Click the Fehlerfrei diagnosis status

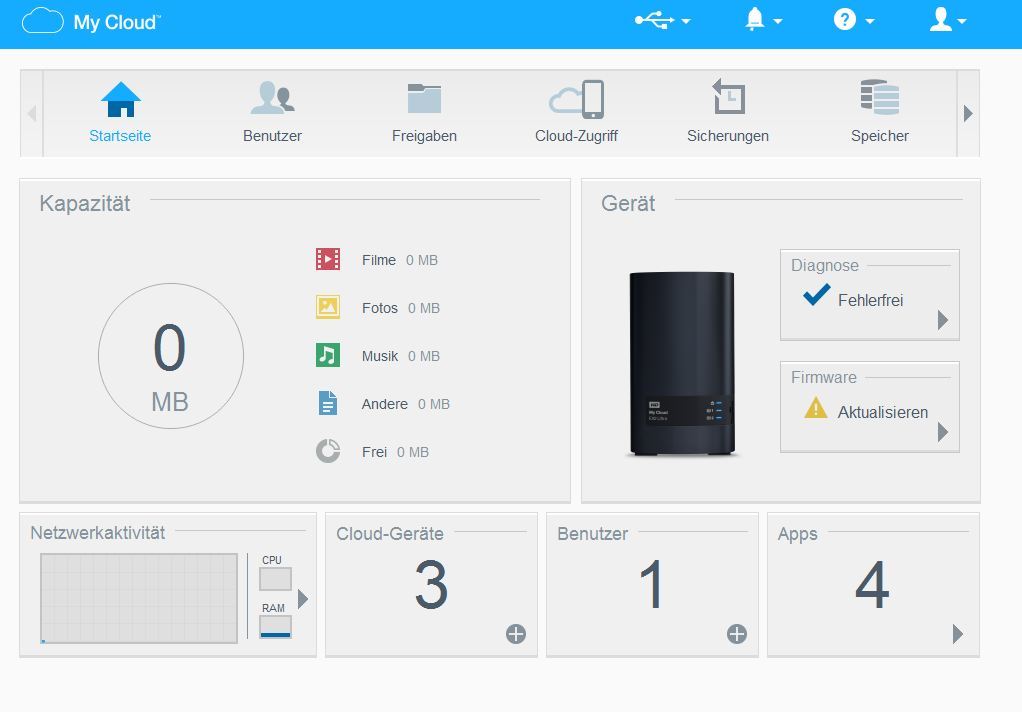pyautogui.click(x=870, y=301)
